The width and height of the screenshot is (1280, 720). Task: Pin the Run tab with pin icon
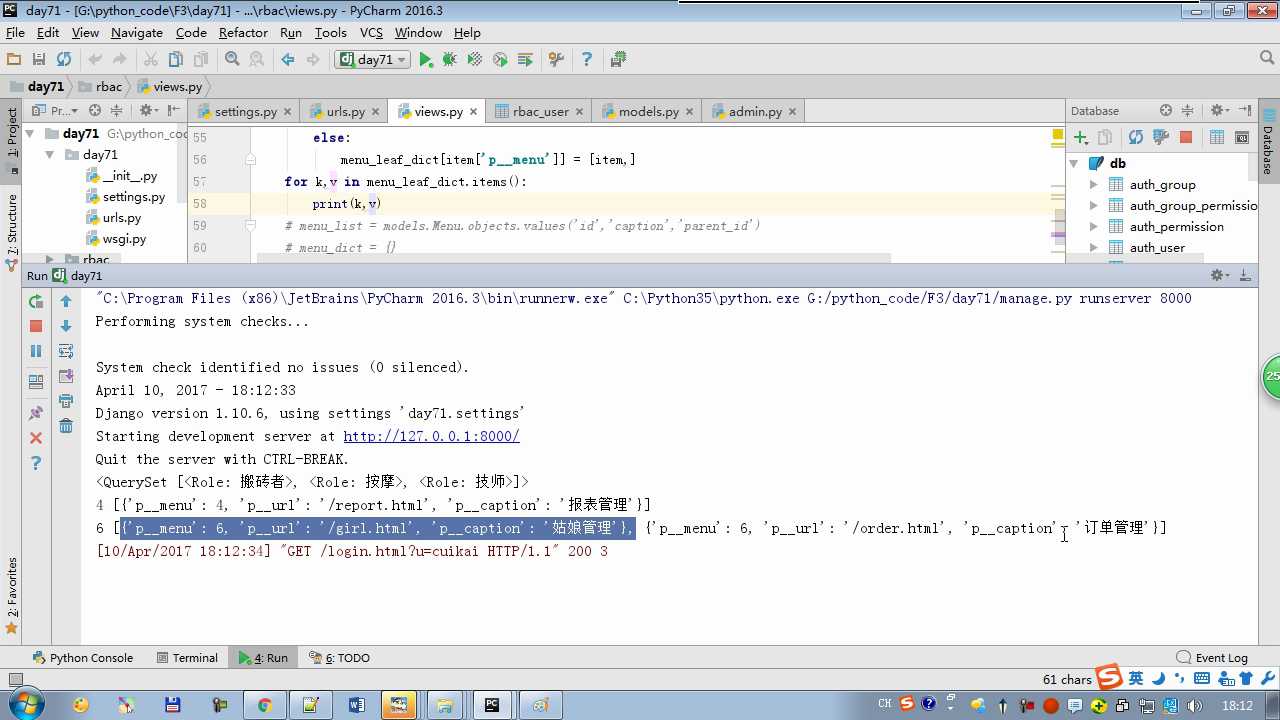coord(36,413)
